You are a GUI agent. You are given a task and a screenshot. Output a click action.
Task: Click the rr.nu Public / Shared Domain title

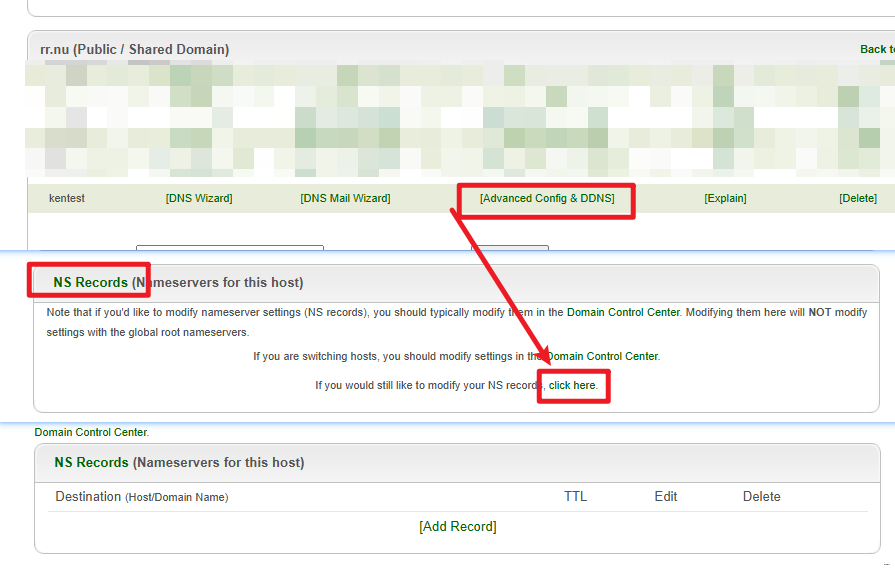click(x=134, y=49)
